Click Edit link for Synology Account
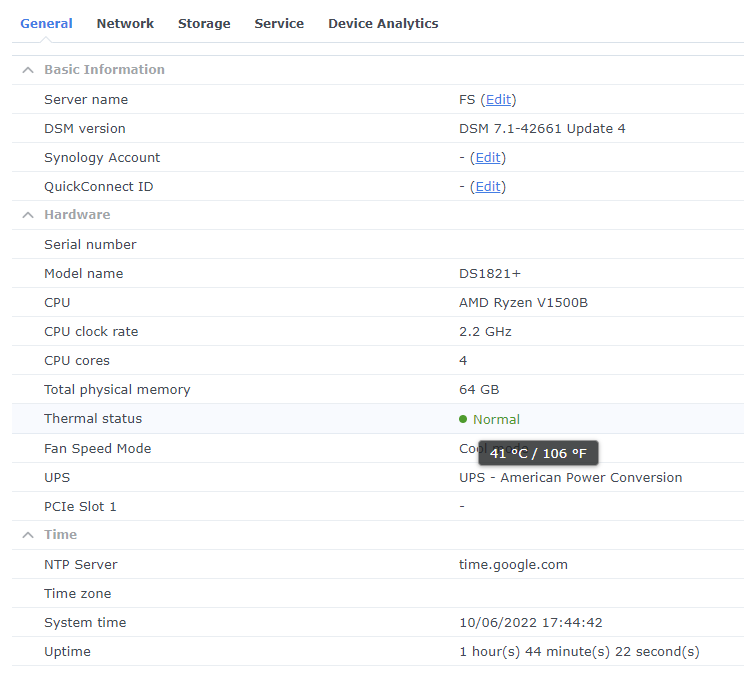The image size is (744, 678). coord(488,158)
